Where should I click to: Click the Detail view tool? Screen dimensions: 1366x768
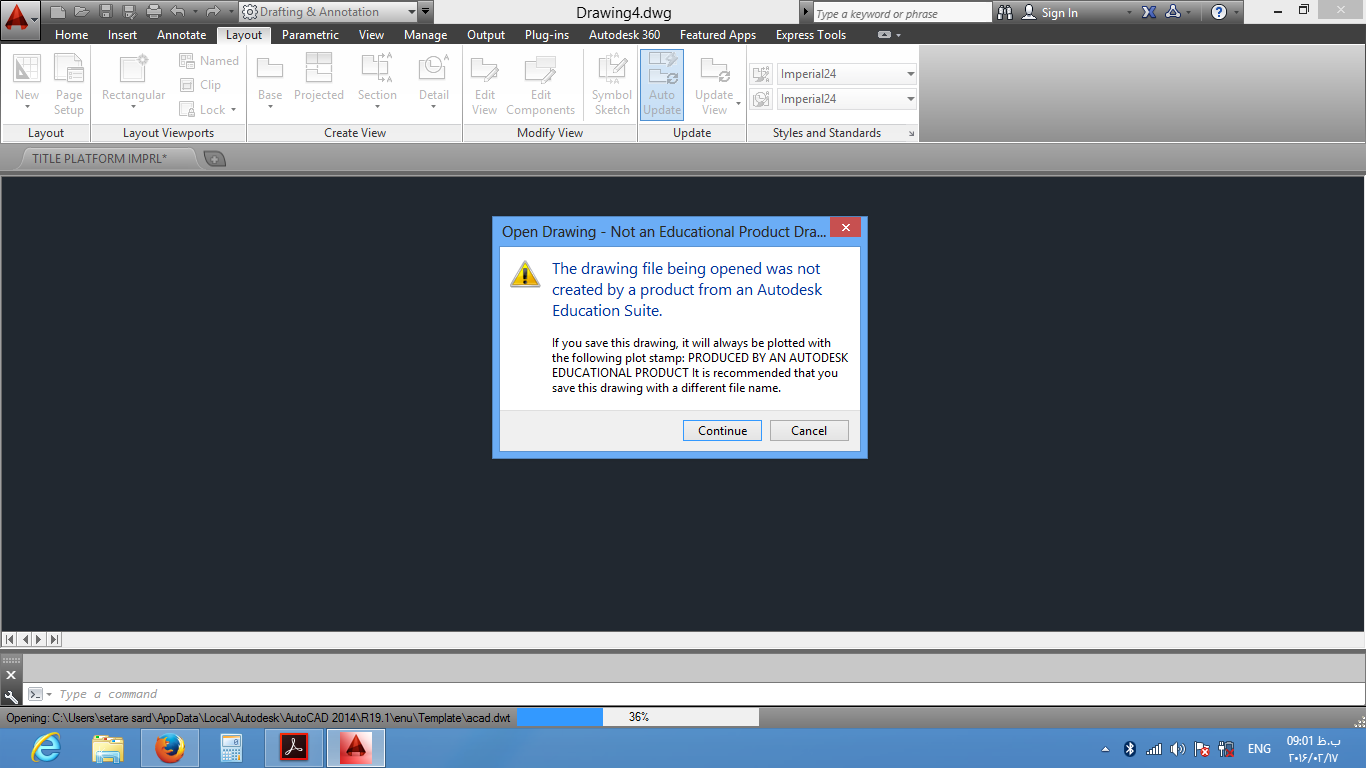(434, 78)
